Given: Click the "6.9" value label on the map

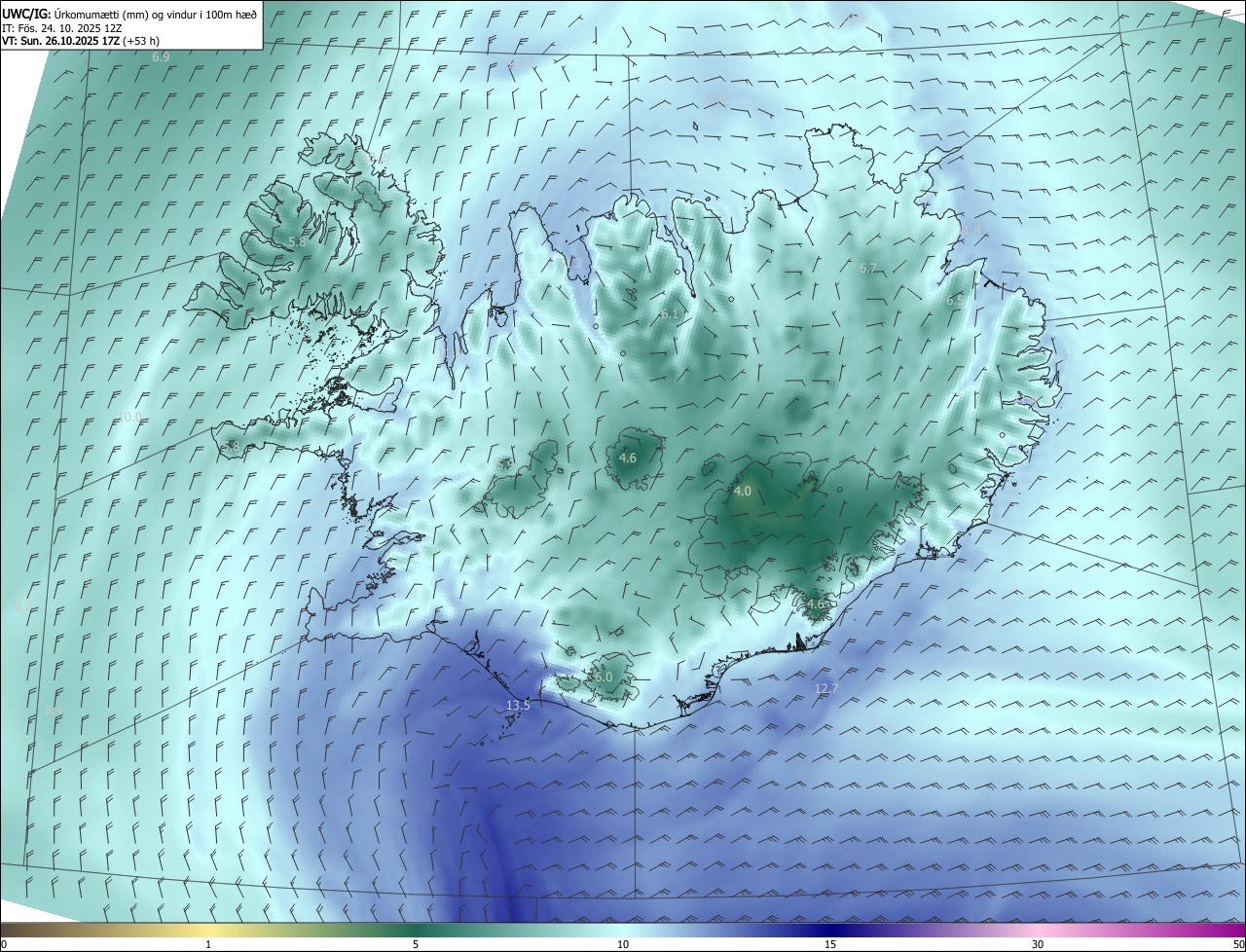Looking at the screenshot, I should click(x=161, y=57).
